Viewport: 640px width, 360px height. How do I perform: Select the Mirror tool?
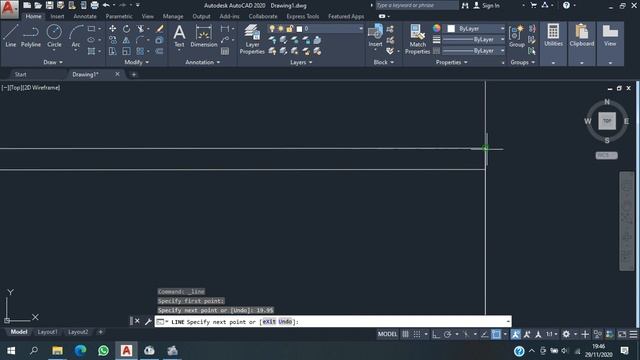[127, 40]
